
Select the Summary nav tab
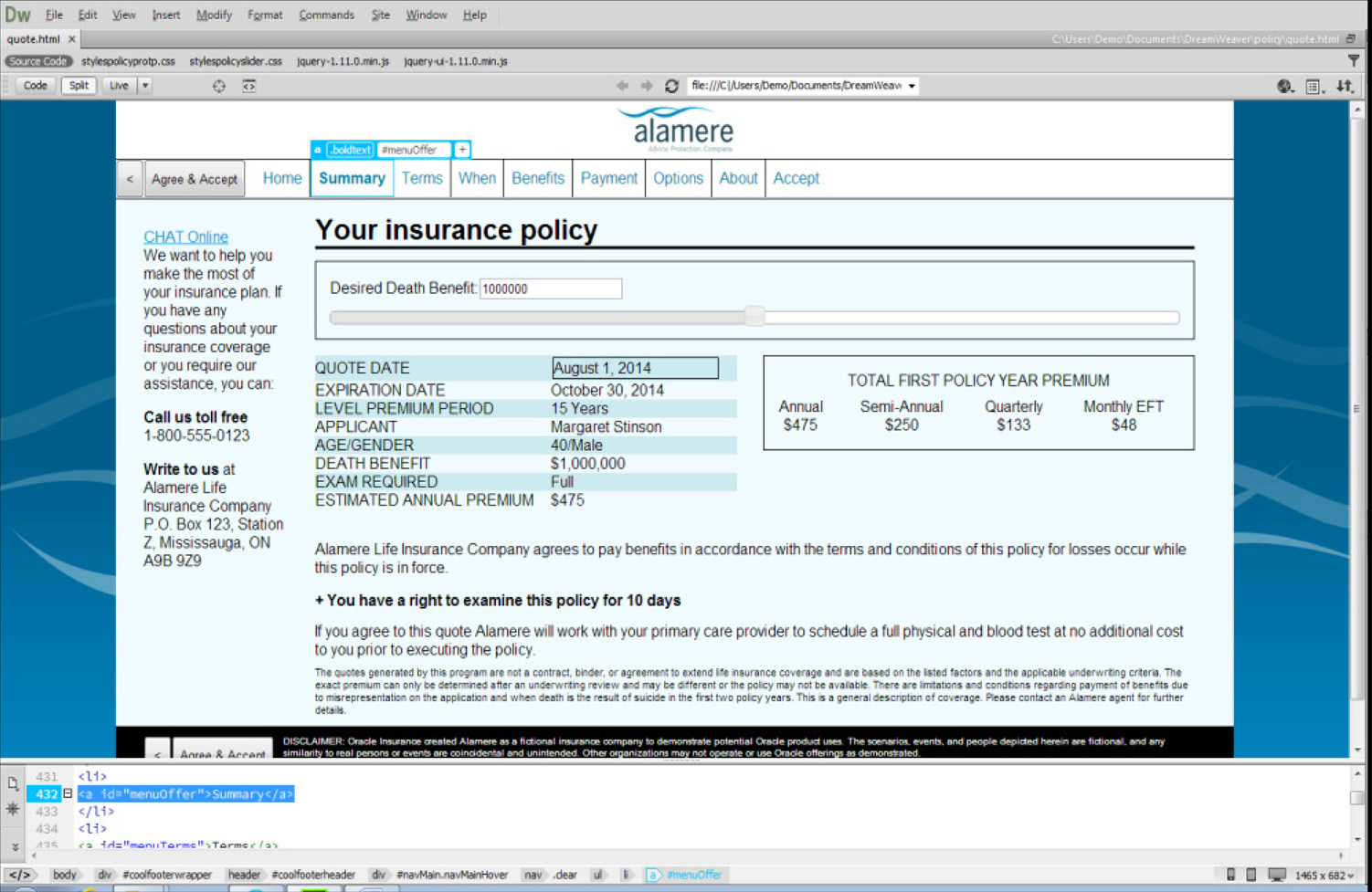pos(352,178)
